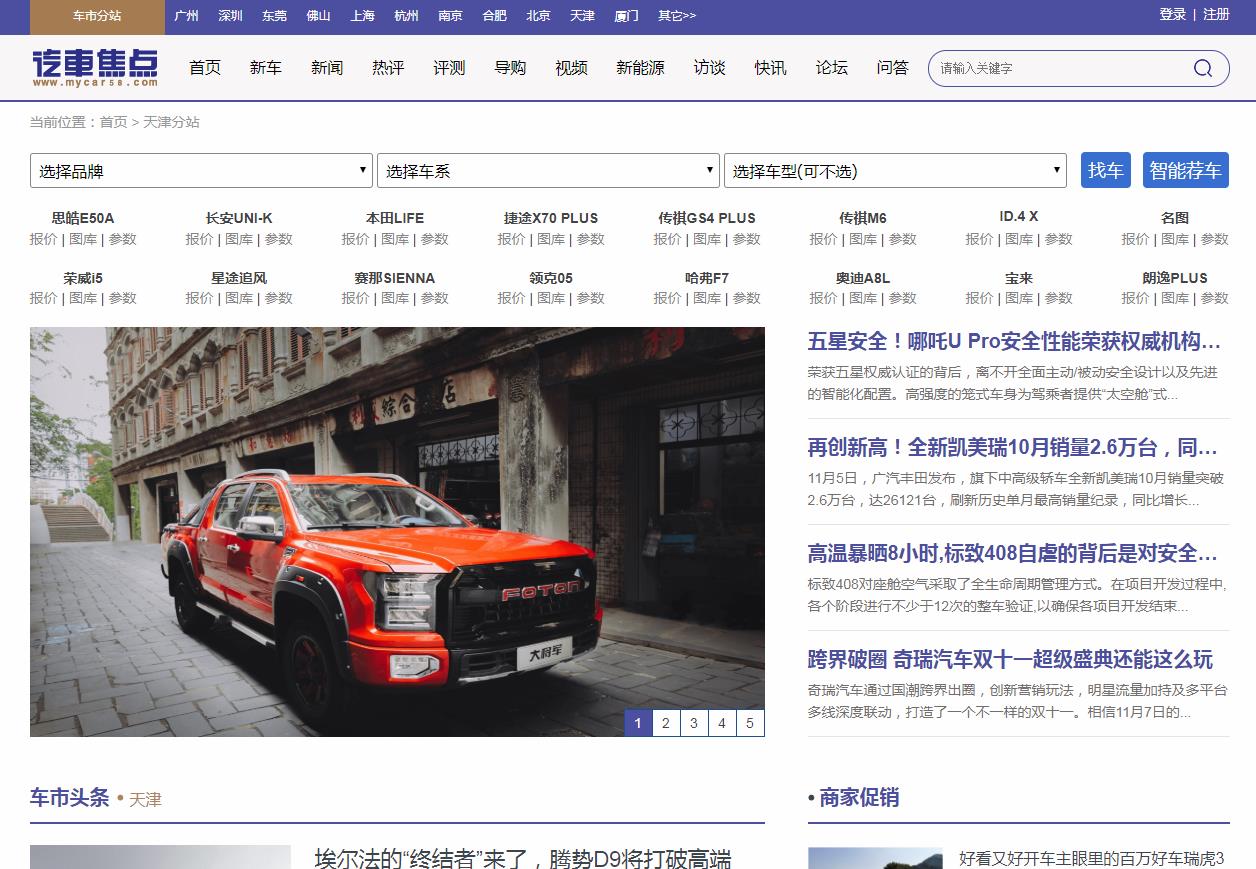Open 捷途X70 PLUS model link
The image size is (1256, 869).
tap(551, 218)
